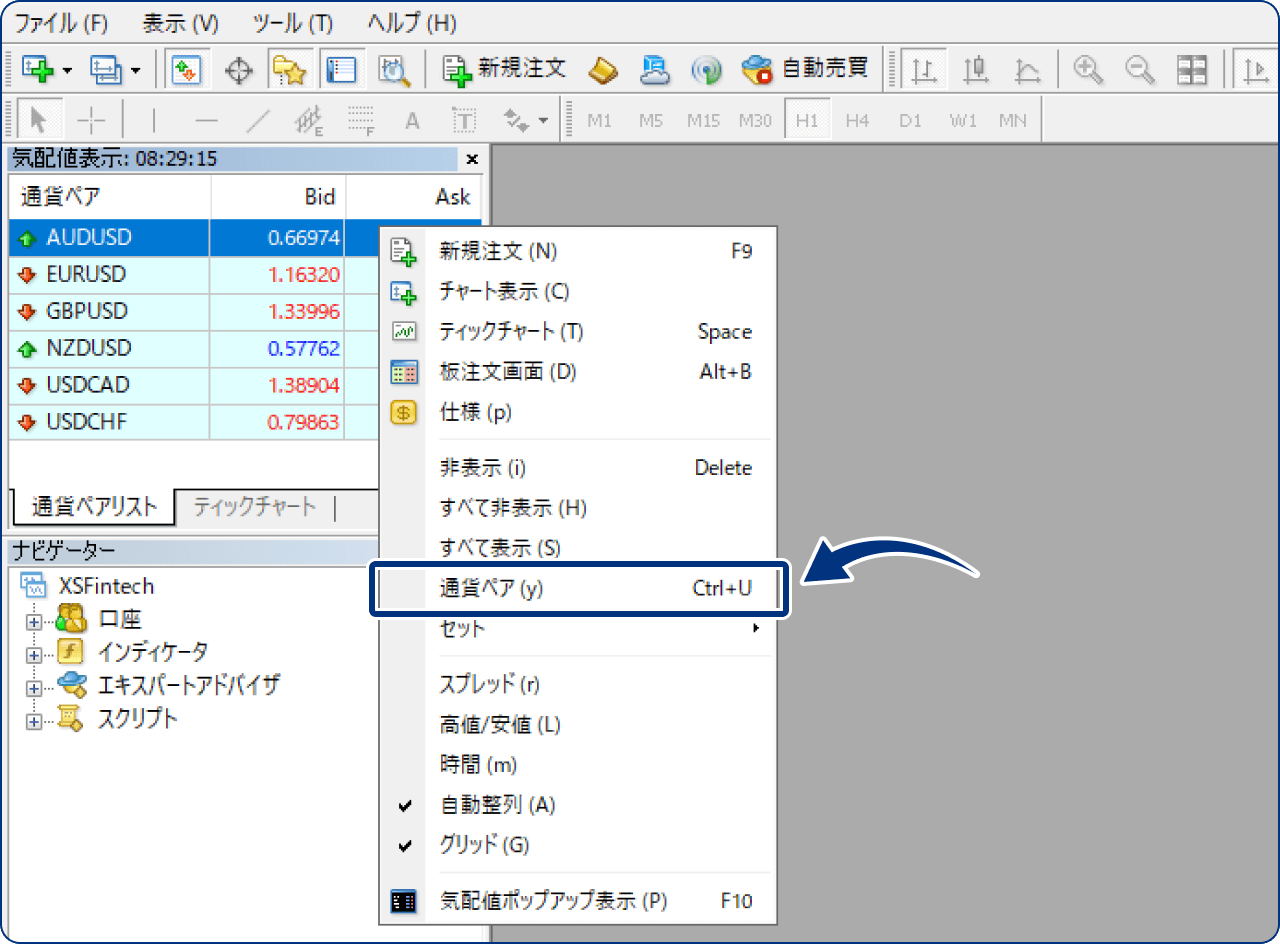Toggle the Market Watch panel icon

click(341, 69)
